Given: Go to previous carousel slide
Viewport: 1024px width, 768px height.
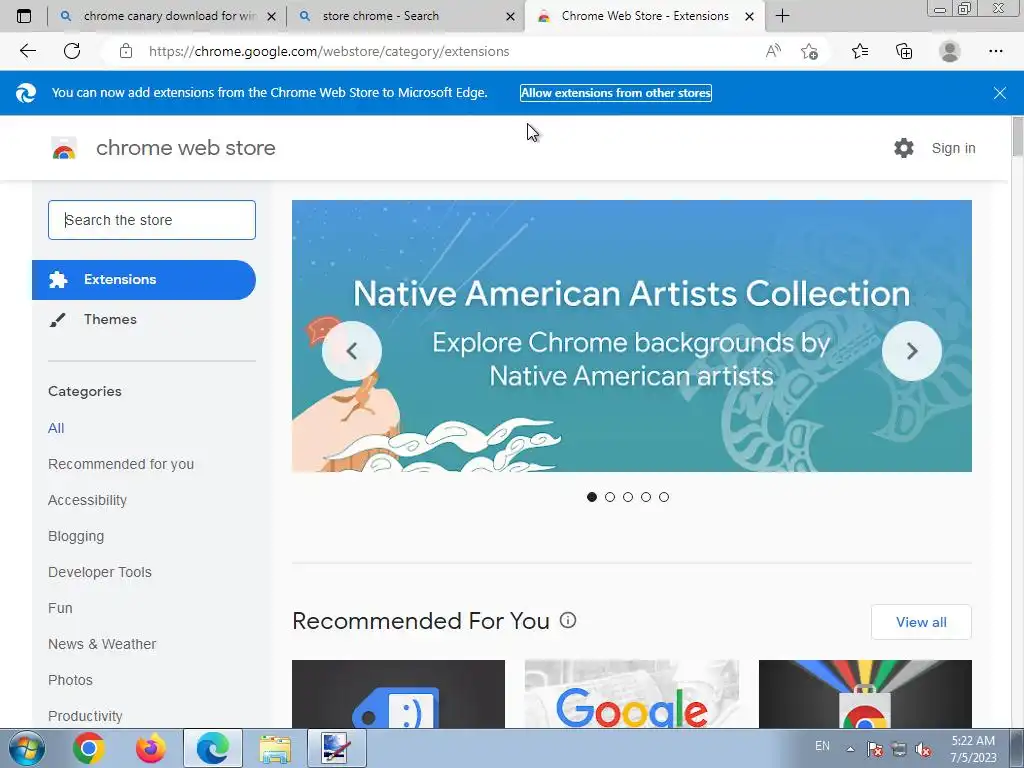Looking at the screenshot, I should [352, 351].
